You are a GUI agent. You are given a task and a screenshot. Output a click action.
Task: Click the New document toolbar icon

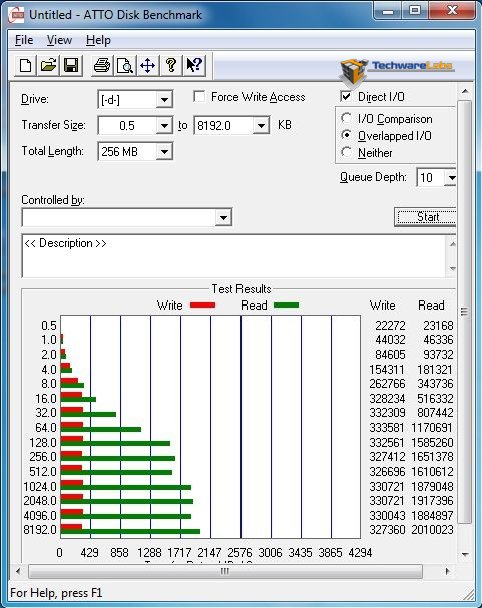tap(26, 65)
